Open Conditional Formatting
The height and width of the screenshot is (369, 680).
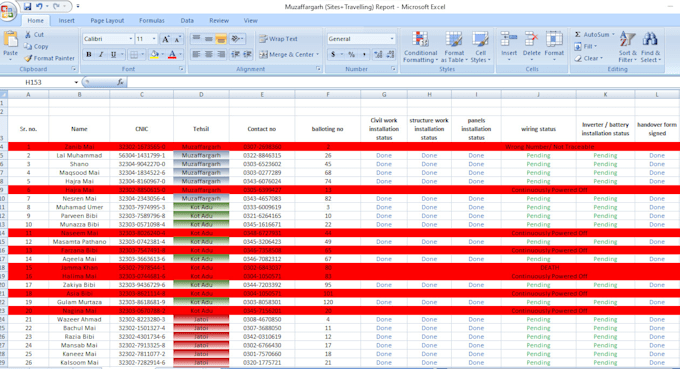(x=420, y=47)
